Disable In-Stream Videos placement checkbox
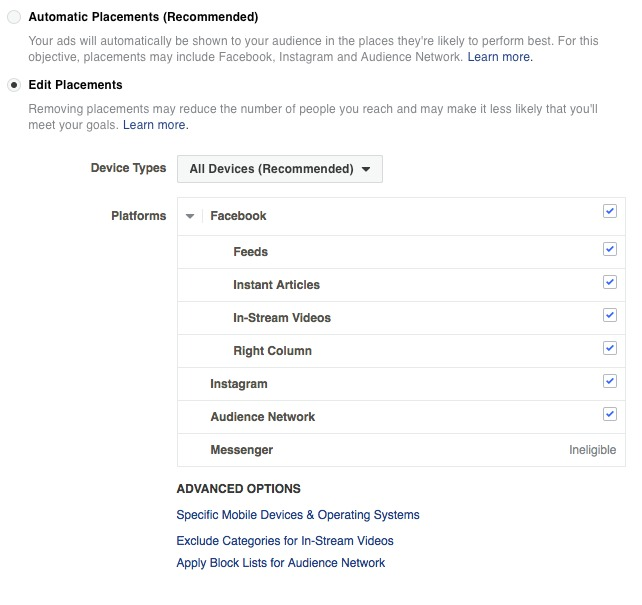This screenshot has width=642, height=605. tap(610, 315)
